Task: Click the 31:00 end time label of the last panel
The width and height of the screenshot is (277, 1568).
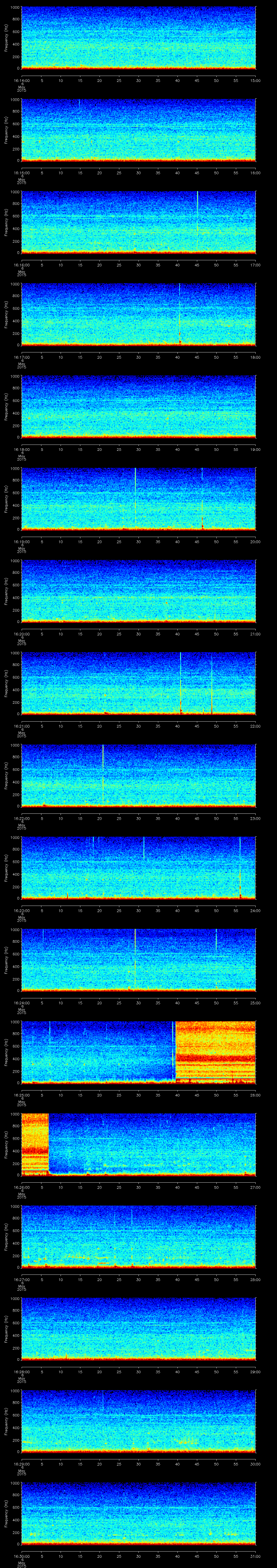Action: coord(256,1556)
